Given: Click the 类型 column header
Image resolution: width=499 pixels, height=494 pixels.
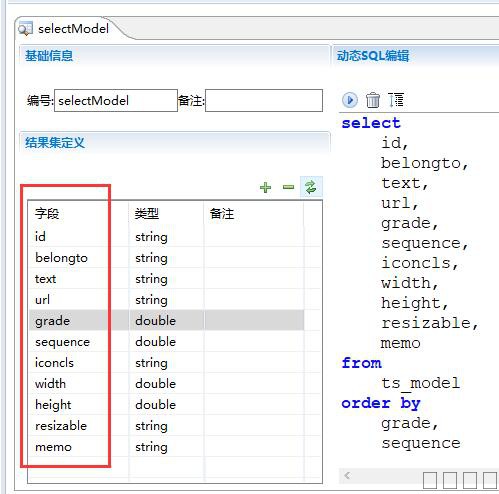Looking at the screenshot, I should coord(147,213).
